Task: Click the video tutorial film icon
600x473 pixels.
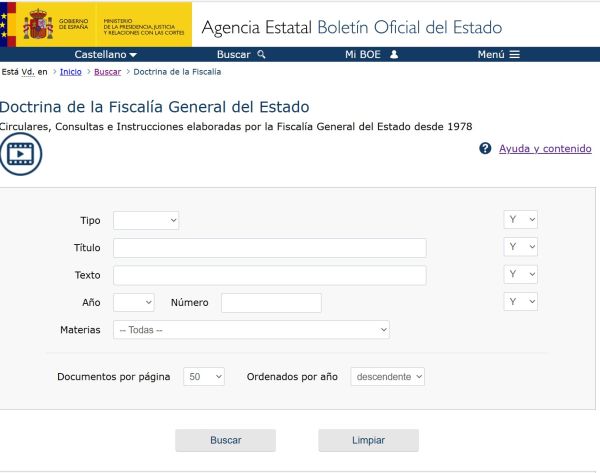Action: point(20,154)
